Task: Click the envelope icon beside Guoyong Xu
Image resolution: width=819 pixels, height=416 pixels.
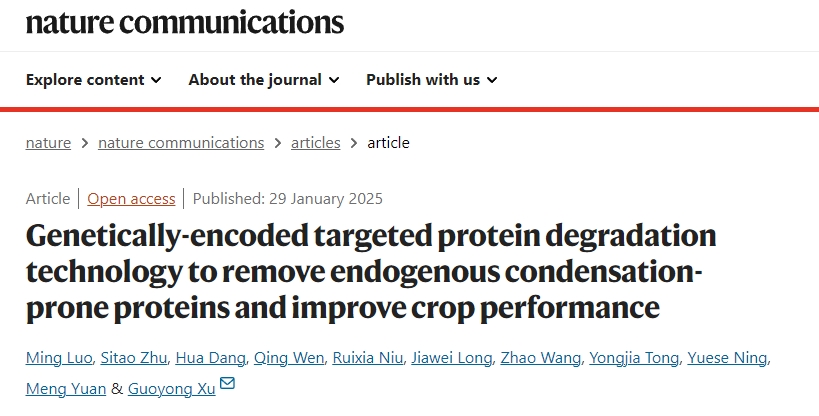Action: click(227, 384)
